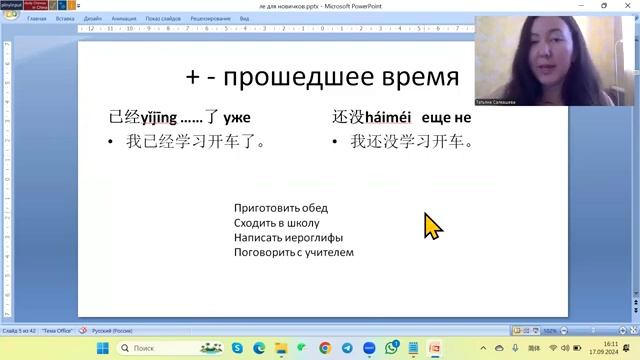Open the Notepad app on taskbar
Screen dimensions: 640x360
(x=413, y=348)
